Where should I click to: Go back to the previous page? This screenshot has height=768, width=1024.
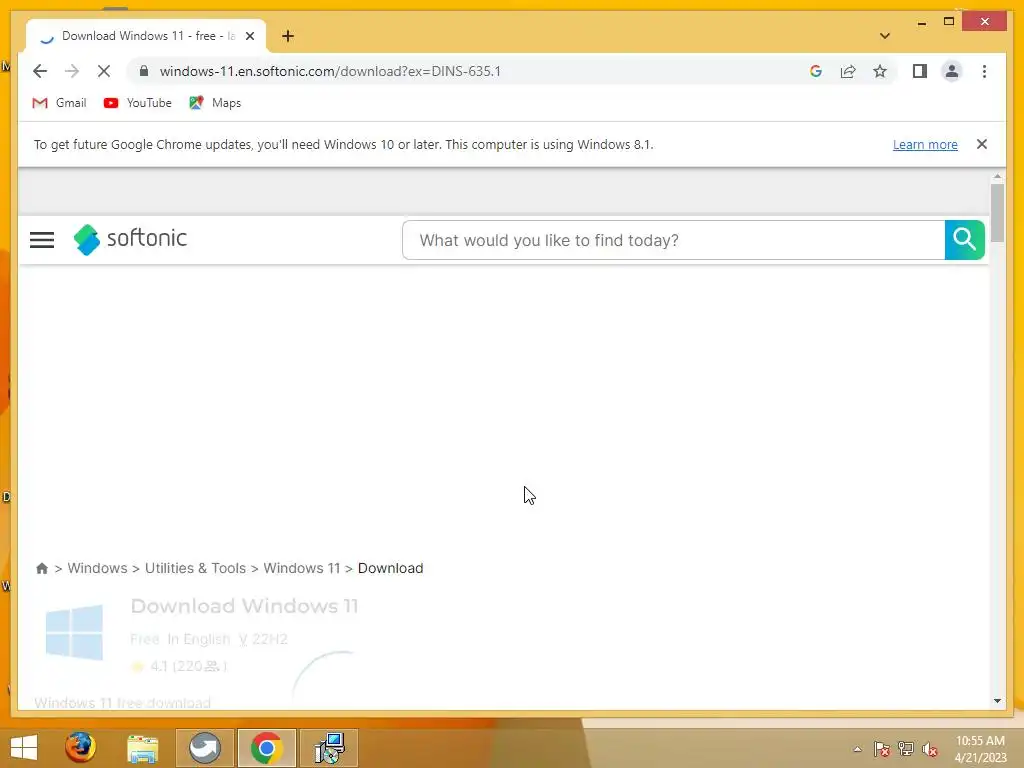40,71
